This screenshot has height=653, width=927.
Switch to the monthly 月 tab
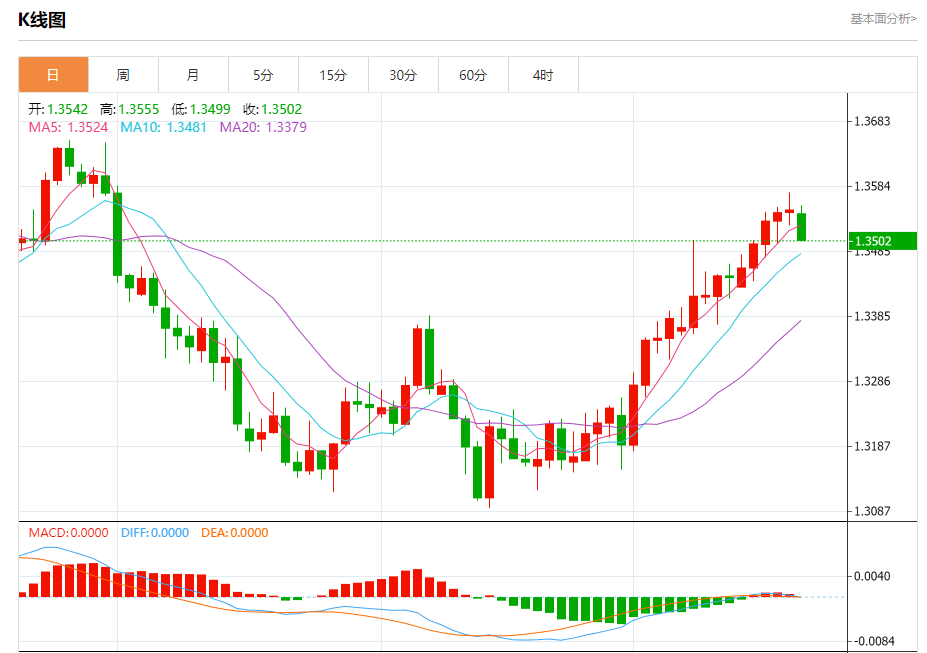pos(193,74)
